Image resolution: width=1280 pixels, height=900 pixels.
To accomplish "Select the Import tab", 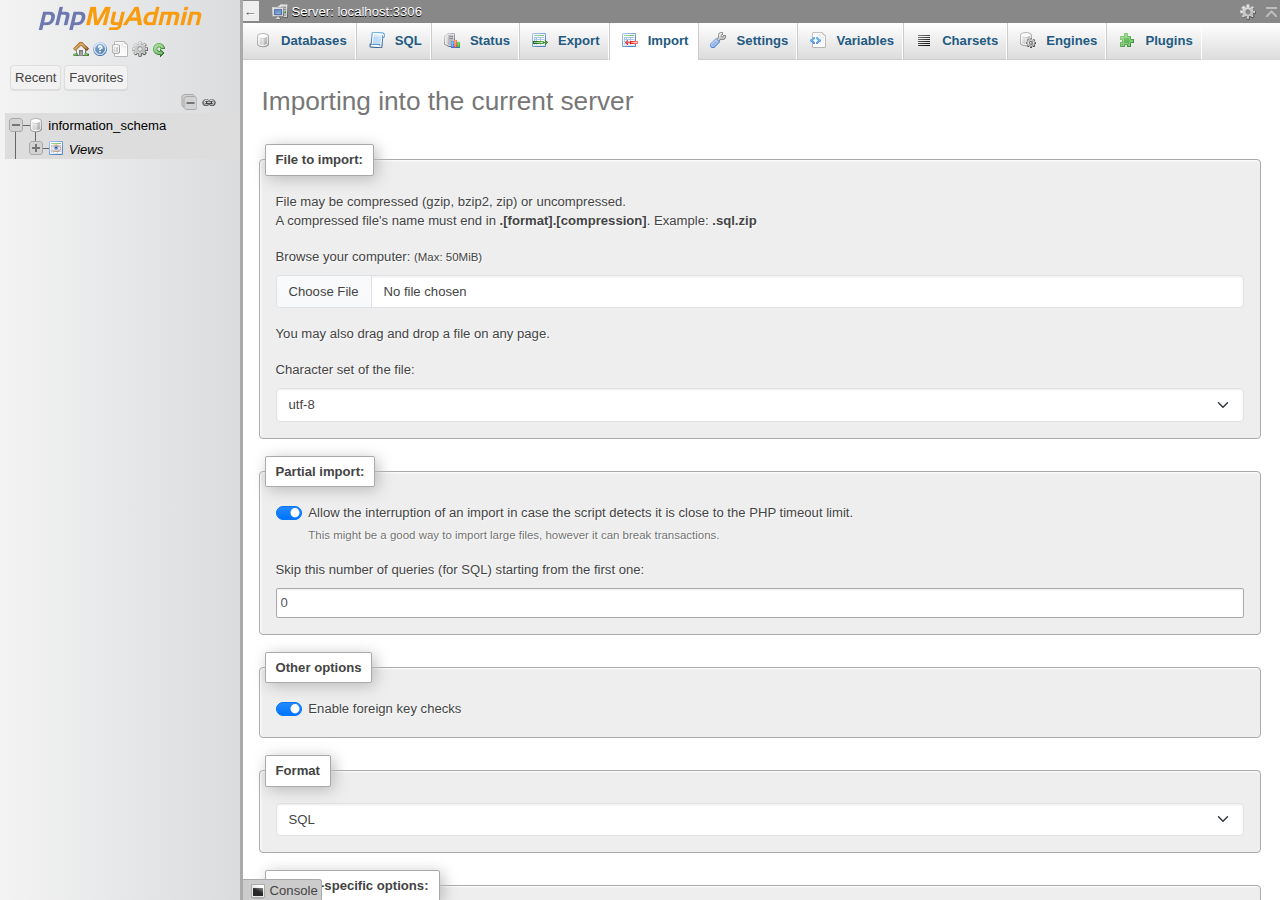I will [x=654, y=41].
